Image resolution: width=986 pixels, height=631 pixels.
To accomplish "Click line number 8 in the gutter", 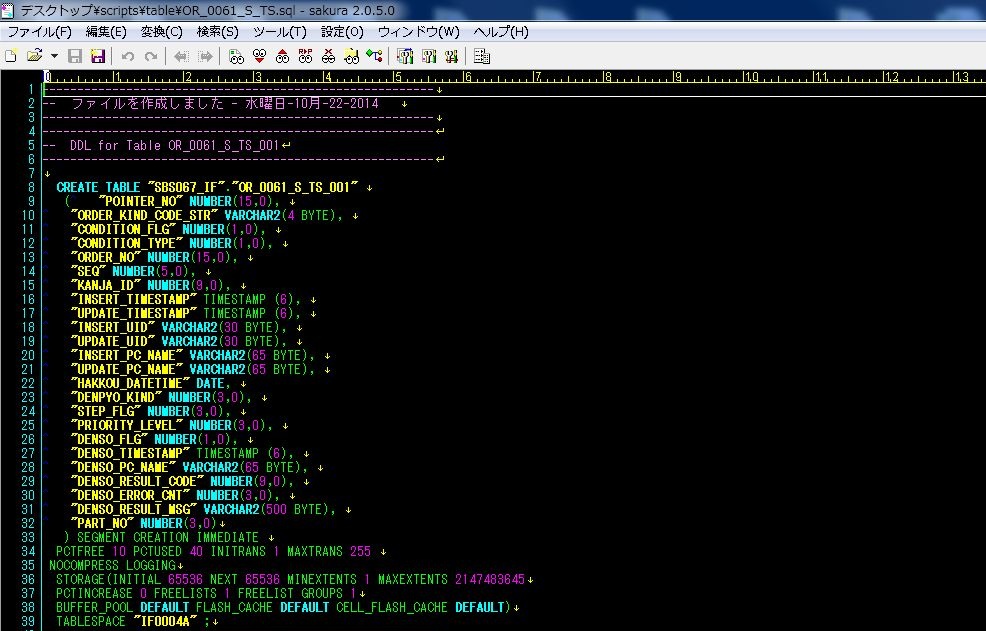I will tap(31, 187).
